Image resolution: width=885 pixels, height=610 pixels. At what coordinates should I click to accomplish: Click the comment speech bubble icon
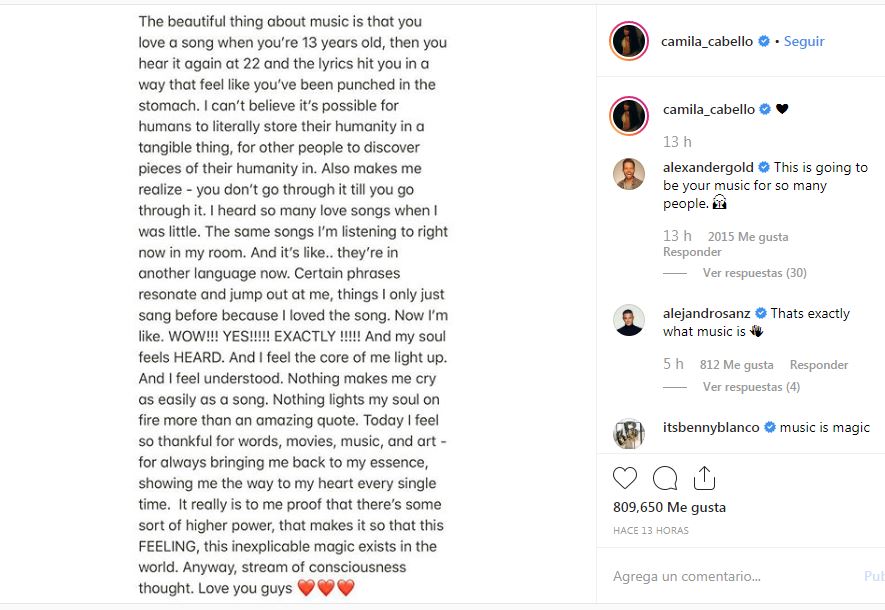(665, 477)
